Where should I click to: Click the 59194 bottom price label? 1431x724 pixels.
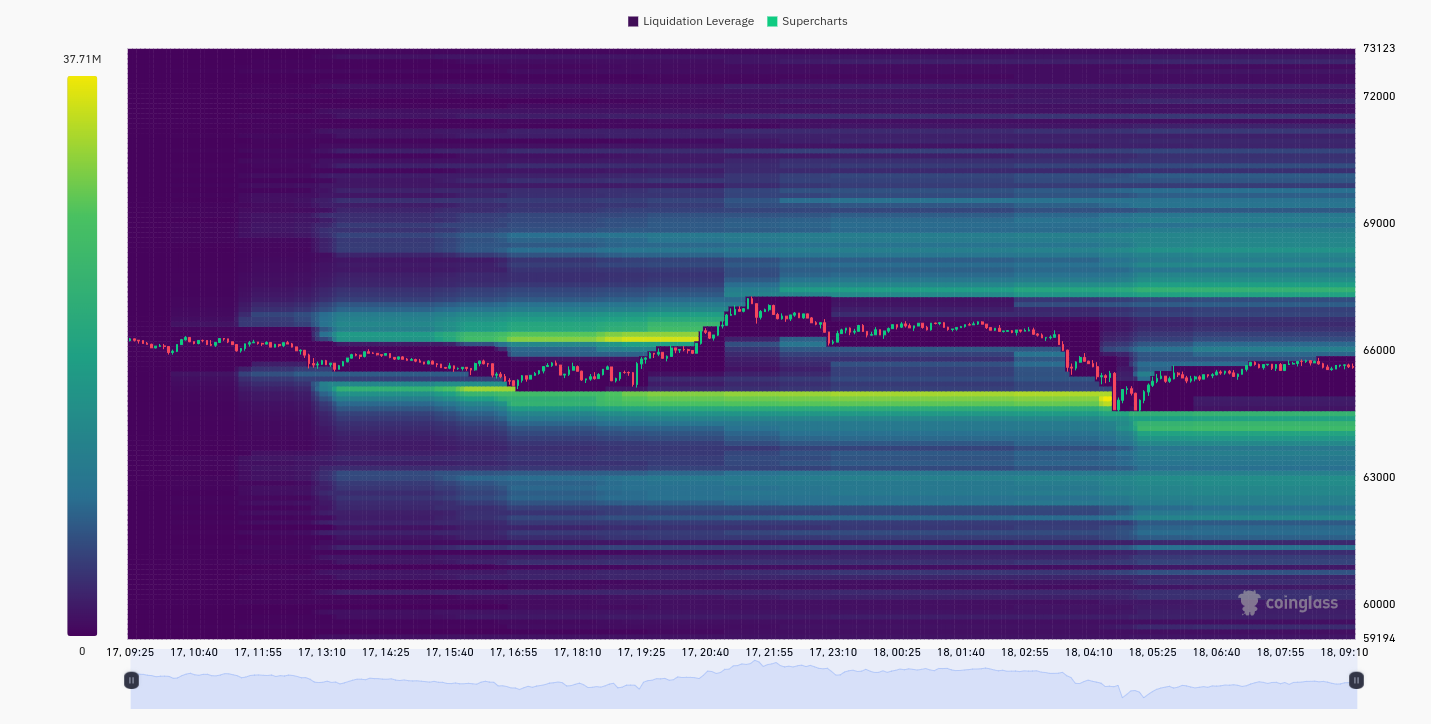[x=1378, y=637]
